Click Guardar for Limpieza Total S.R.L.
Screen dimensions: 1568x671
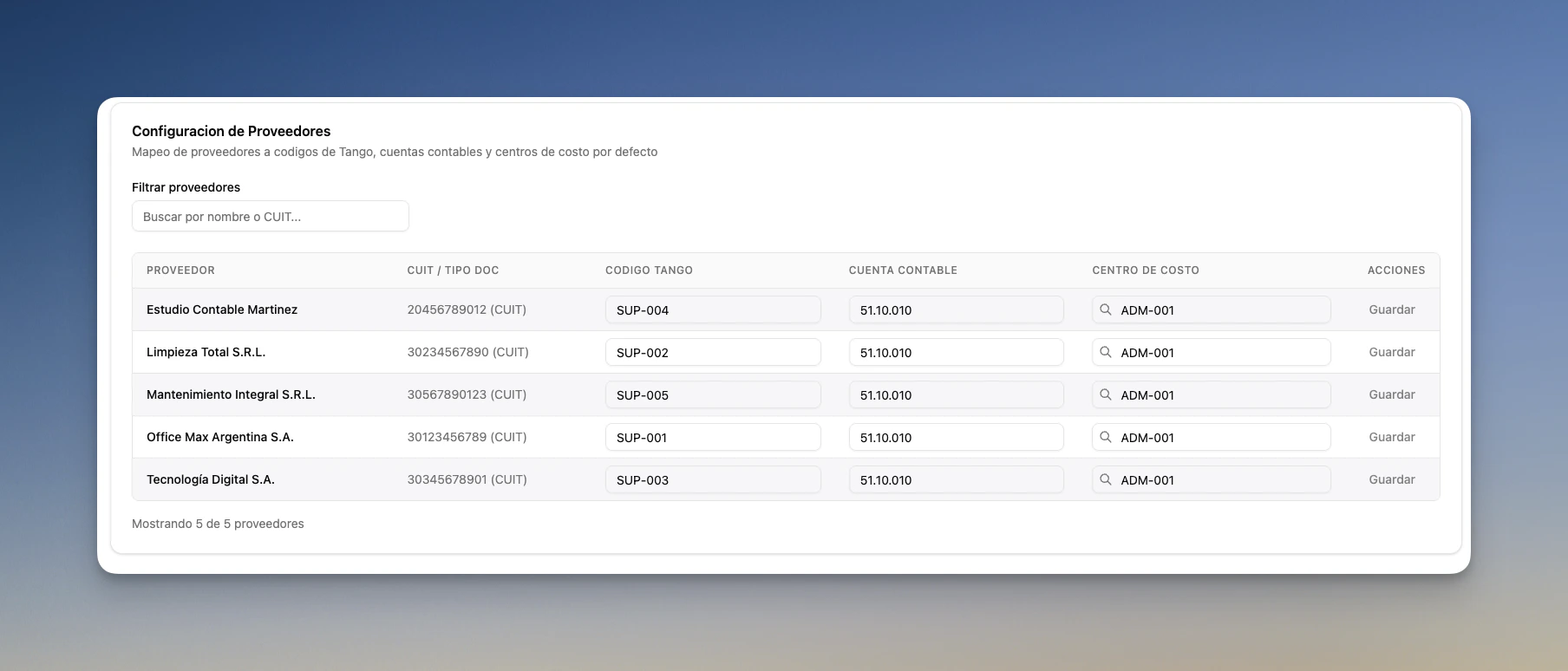[x=1392, y=352]
